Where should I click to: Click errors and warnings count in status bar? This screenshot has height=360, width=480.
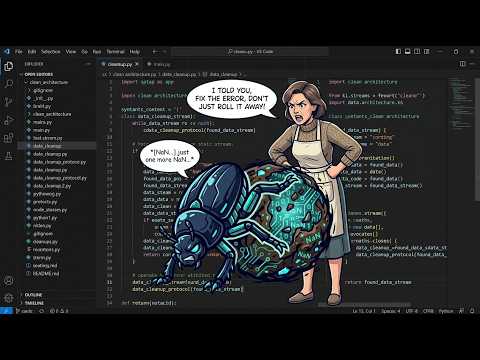point(59,311)
